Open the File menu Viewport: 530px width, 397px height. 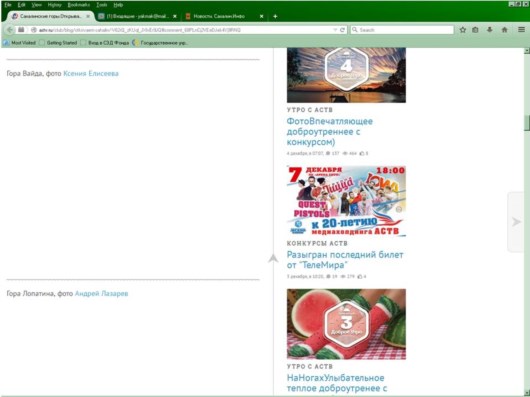pyautogui.click(x=8, y=5)
